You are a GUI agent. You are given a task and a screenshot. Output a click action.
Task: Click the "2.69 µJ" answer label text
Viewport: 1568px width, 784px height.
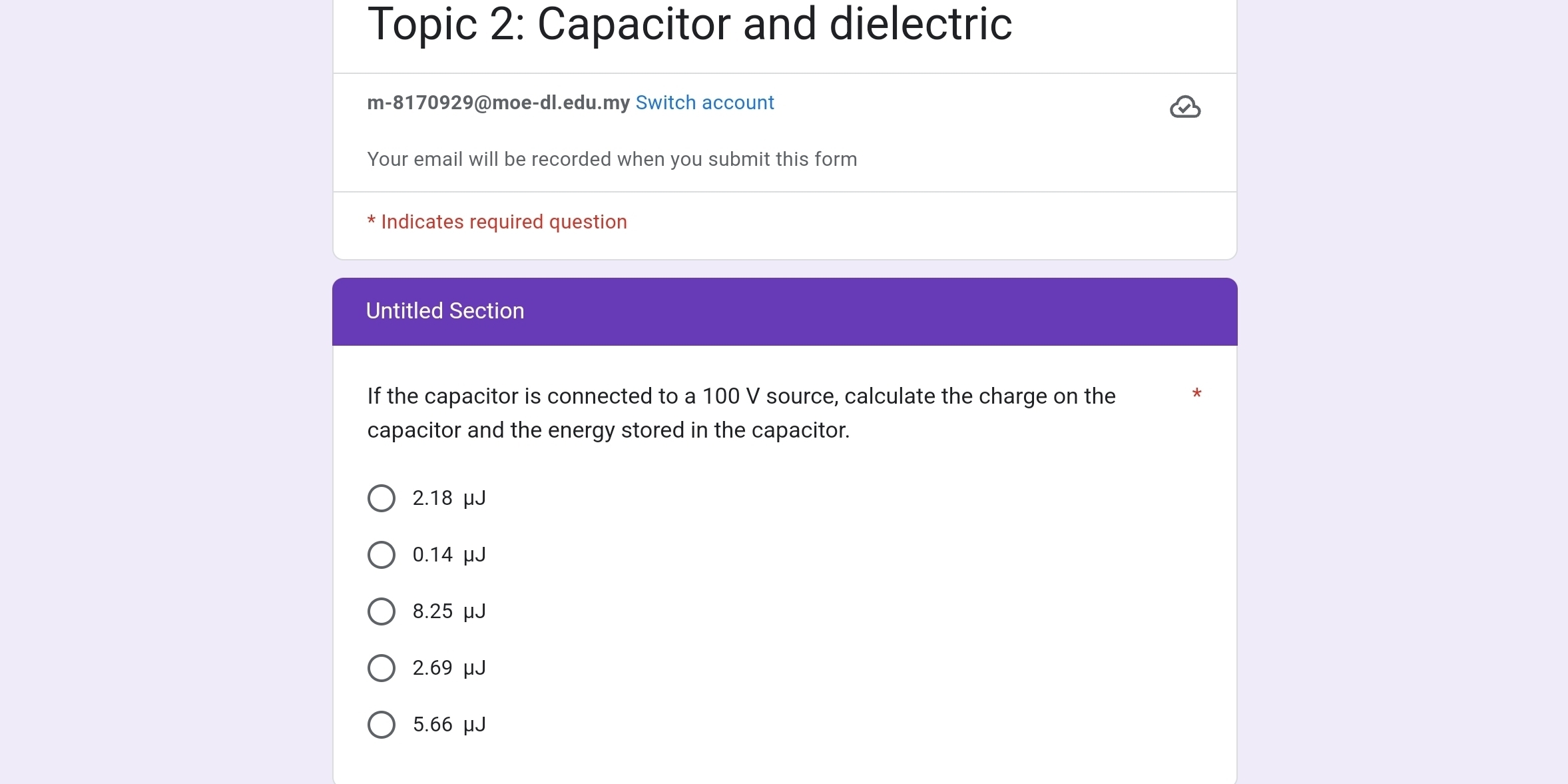(449, 668)
